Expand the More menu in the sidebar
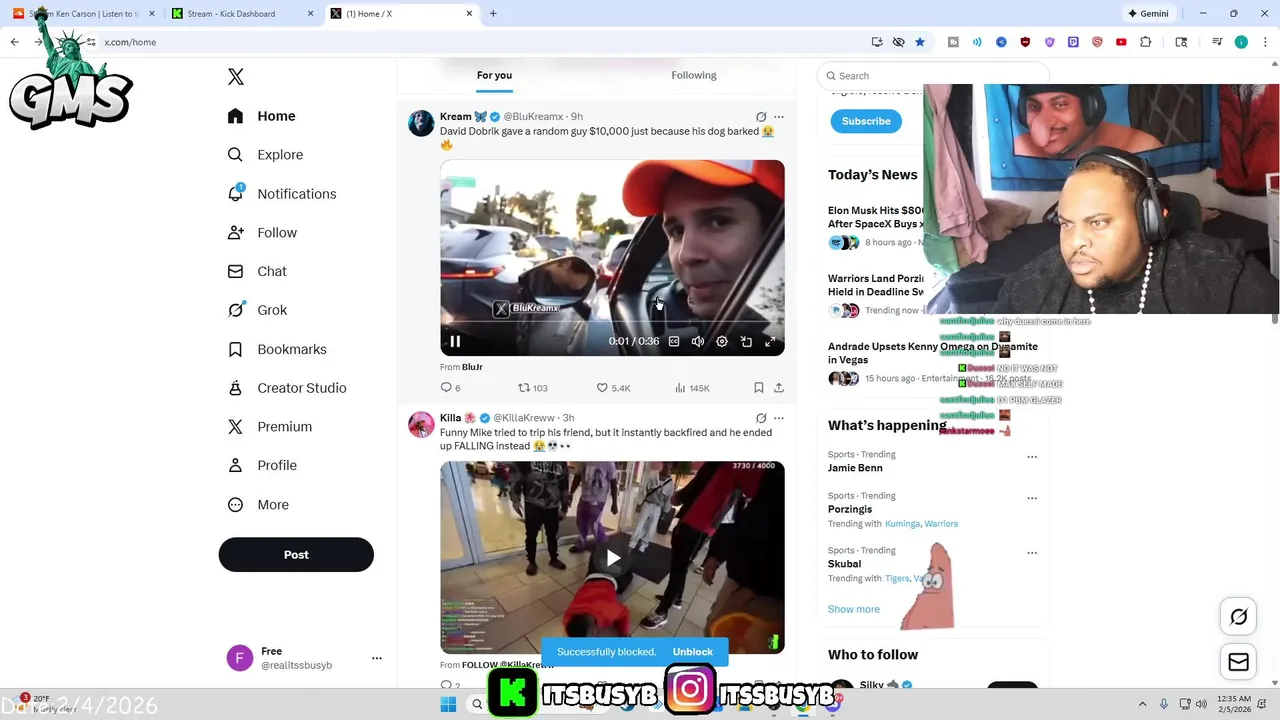Viewport: 1280px width, 720px height. point(259,505)
